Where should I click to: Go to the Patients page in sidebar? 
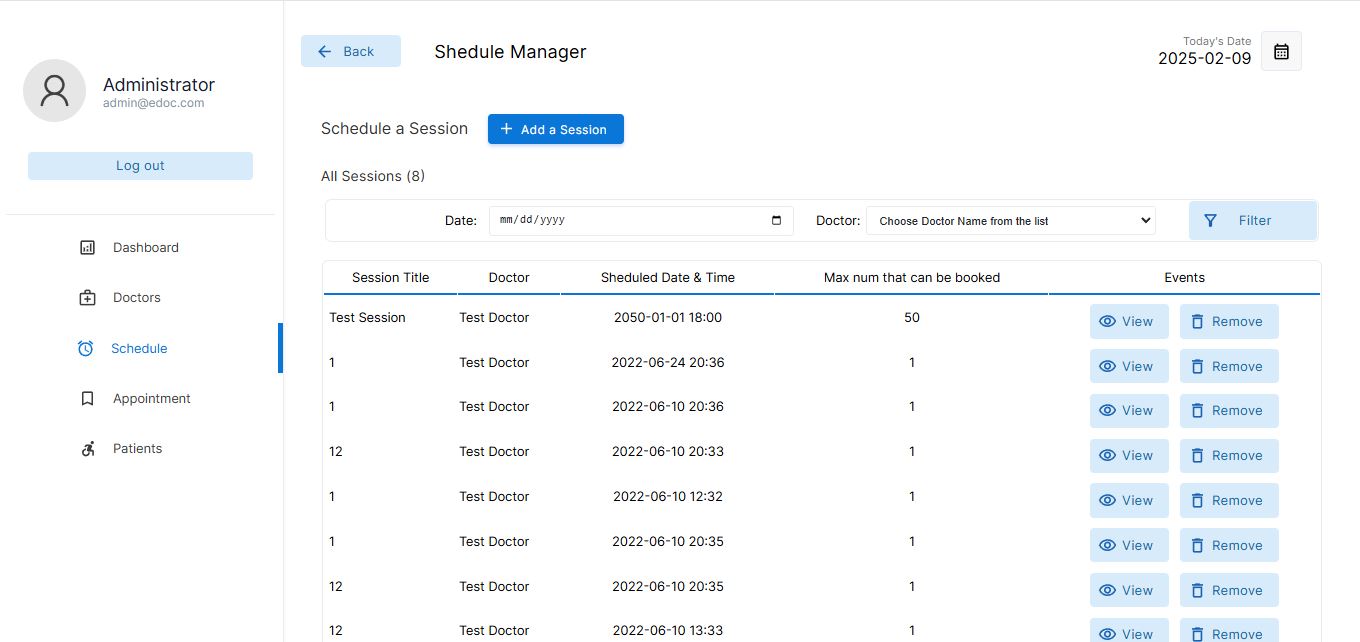pos(137,449)
